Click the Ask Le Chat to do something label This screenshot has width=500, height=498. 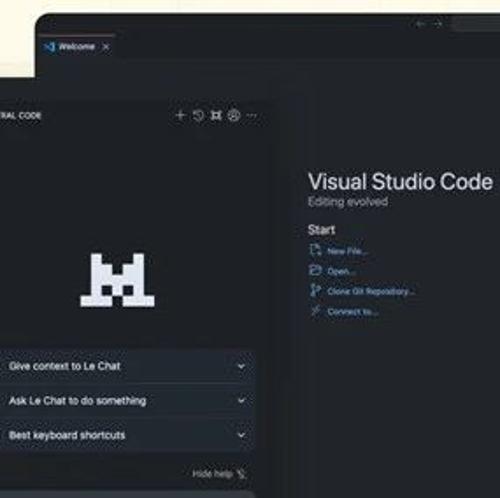78,401
